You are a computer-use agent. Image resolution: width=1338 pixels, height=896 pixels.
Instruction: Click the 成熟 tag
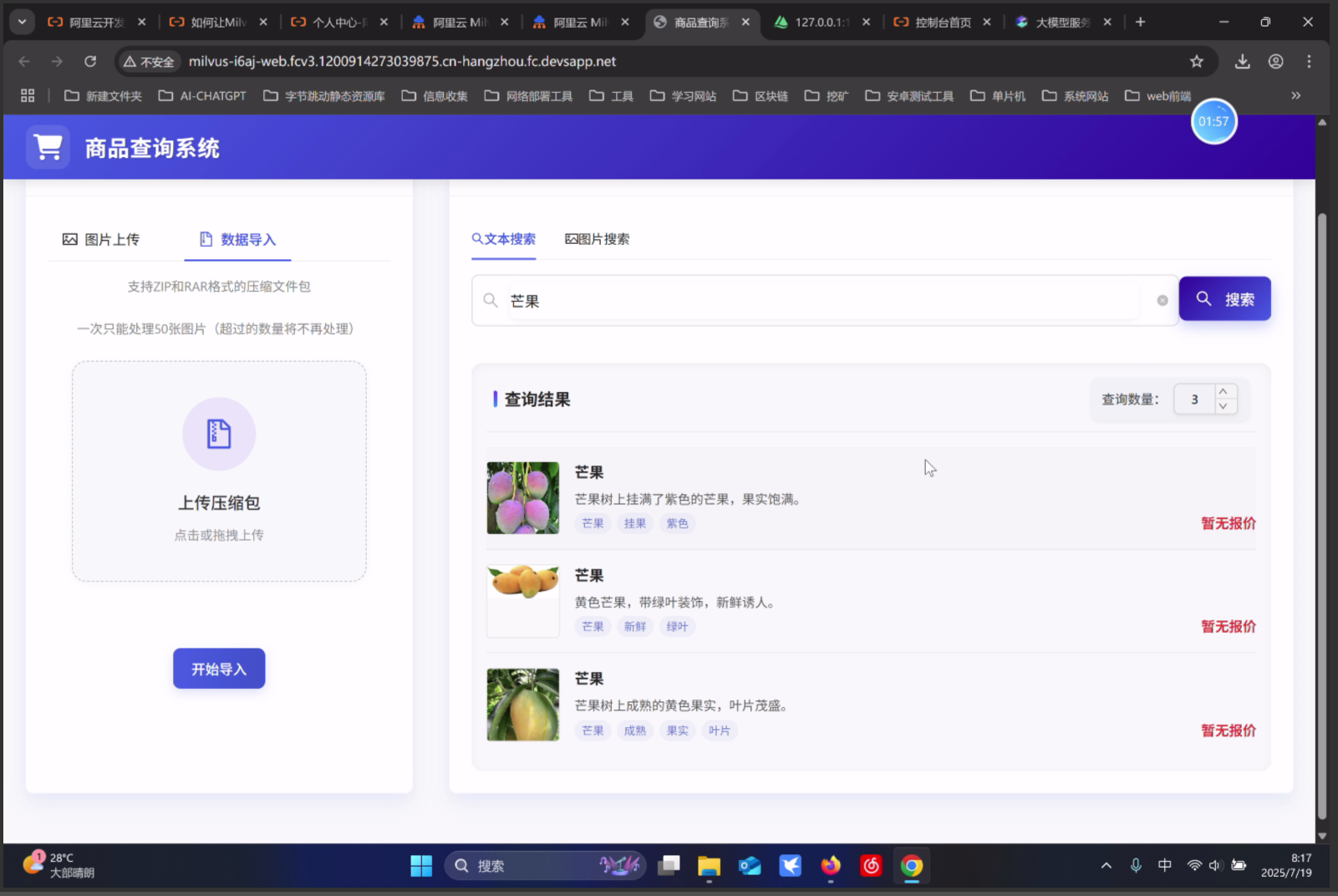pos(635,731)
